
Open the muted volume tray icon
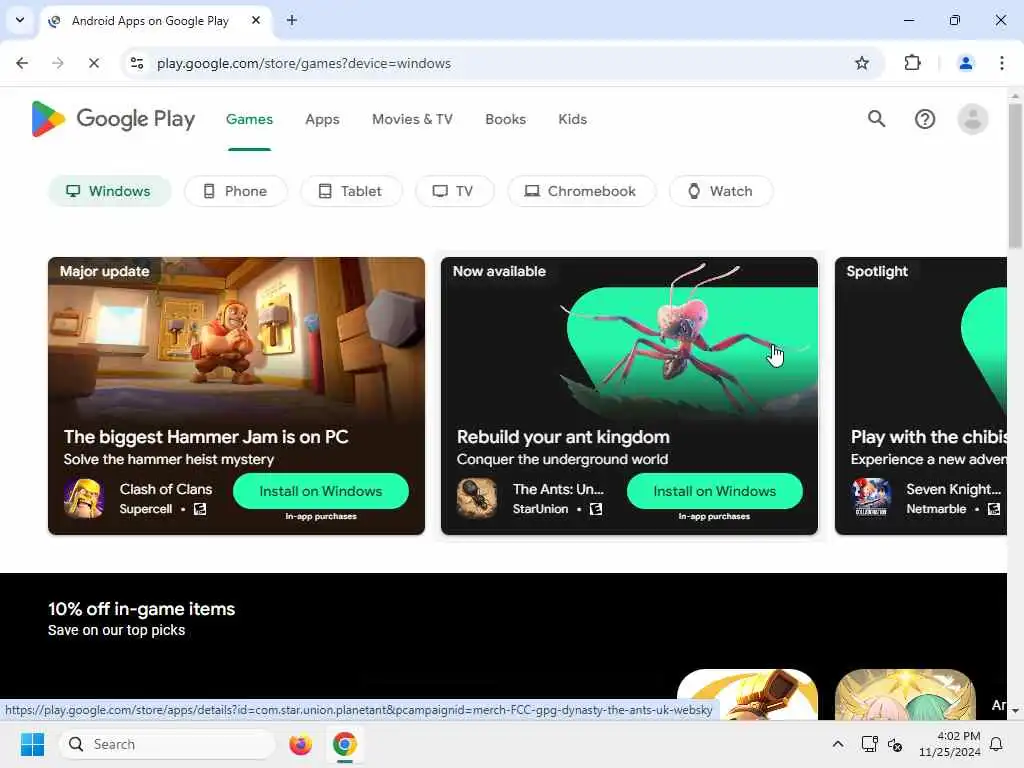pyautogui.click(x=895, y=744)
